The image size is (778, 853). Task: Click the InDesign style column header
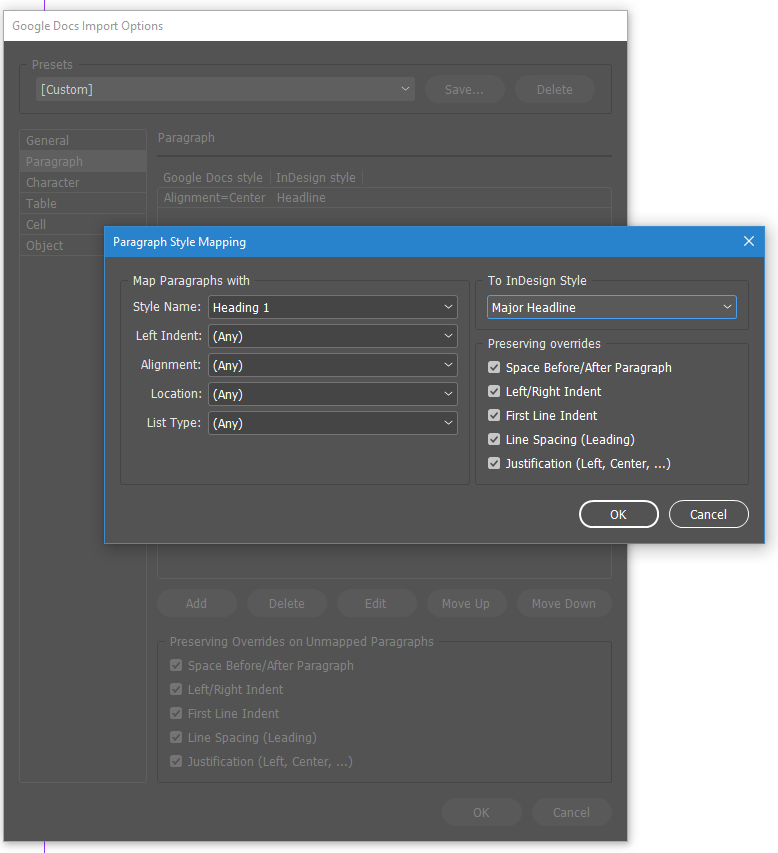(x=316, y=177)
